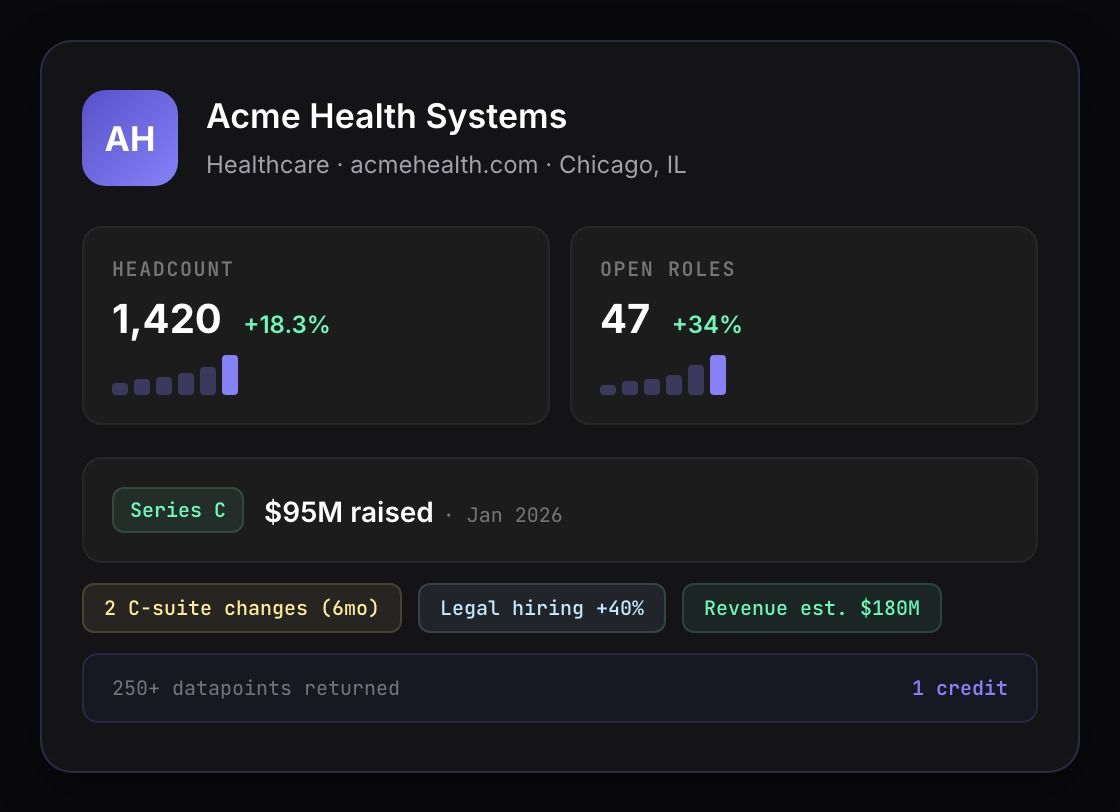Click the AH company logo avatar
The width and height of the screenshot is (1120, 812).
click(130, 138)
